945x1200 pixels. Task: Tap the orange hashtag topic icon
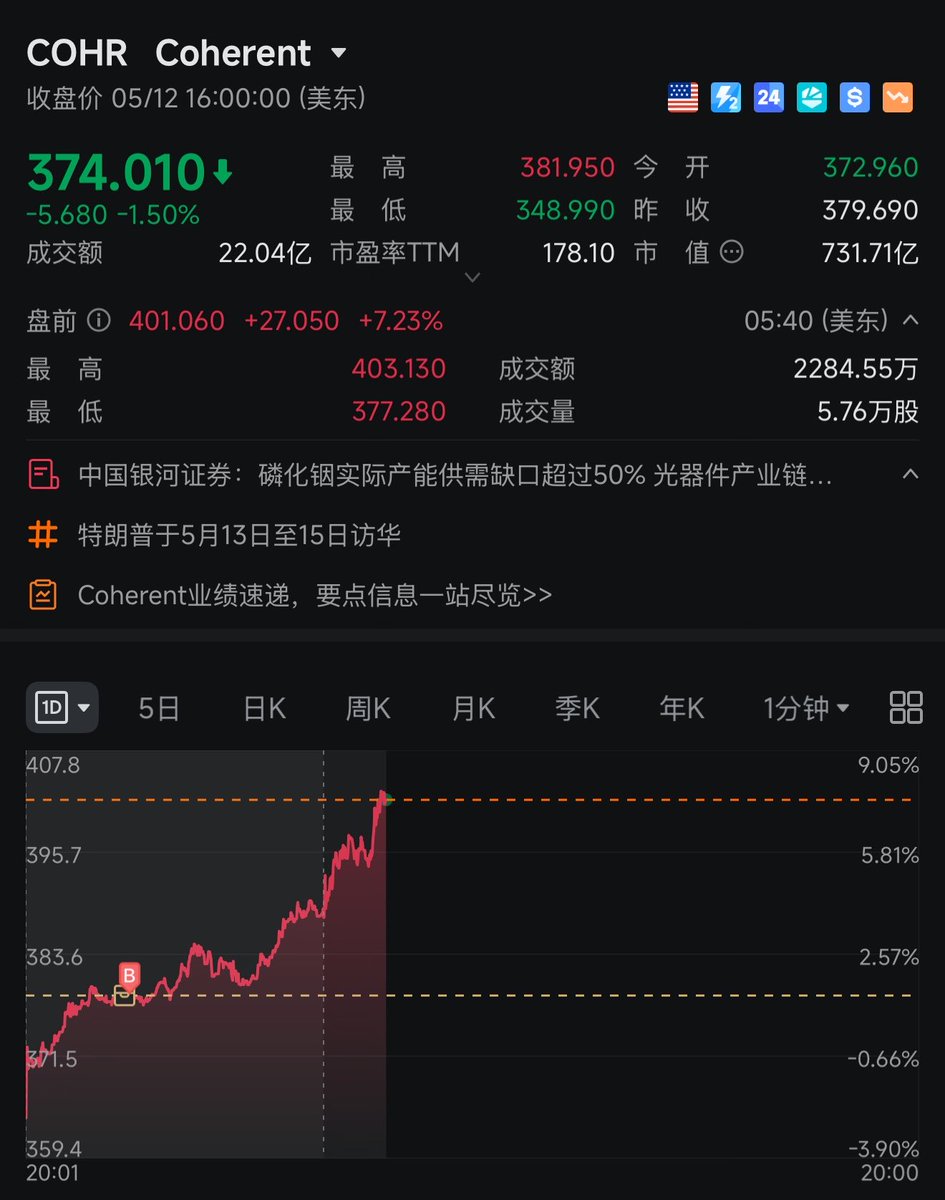43,535
